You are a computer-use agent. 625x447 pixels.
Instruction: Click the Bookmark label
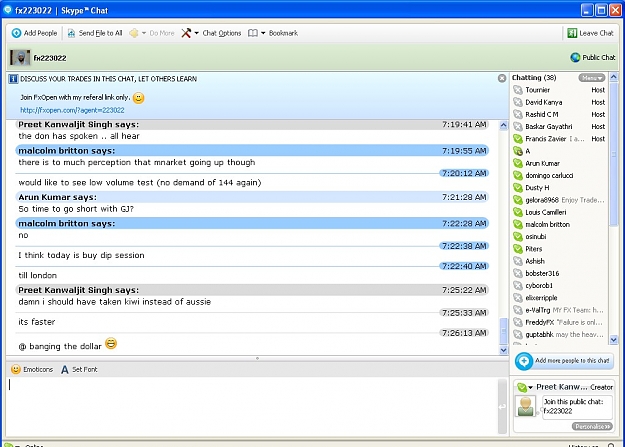point(283,33)
